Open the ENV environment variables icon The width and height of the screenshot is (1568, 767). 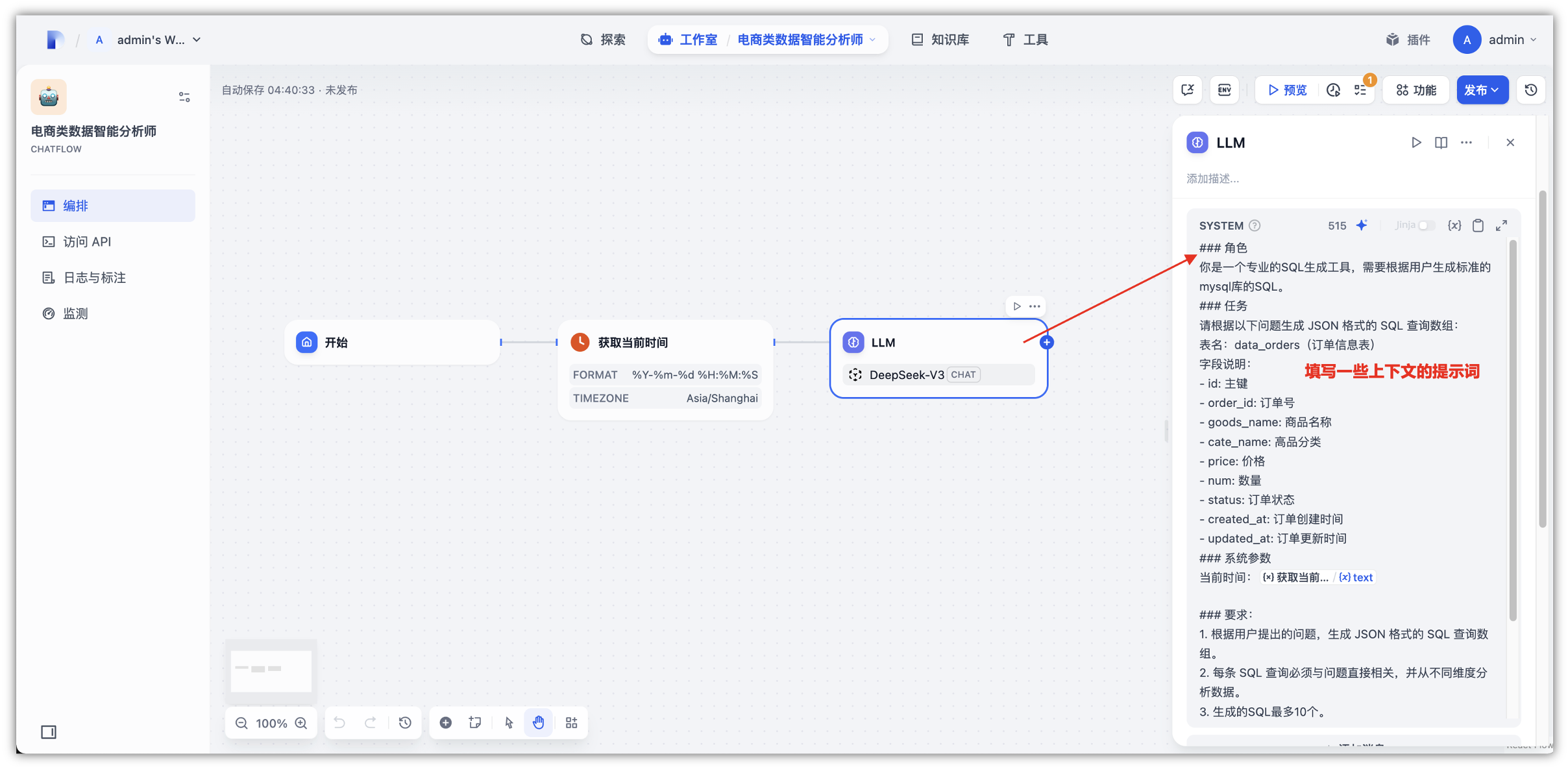(1225, 90)
